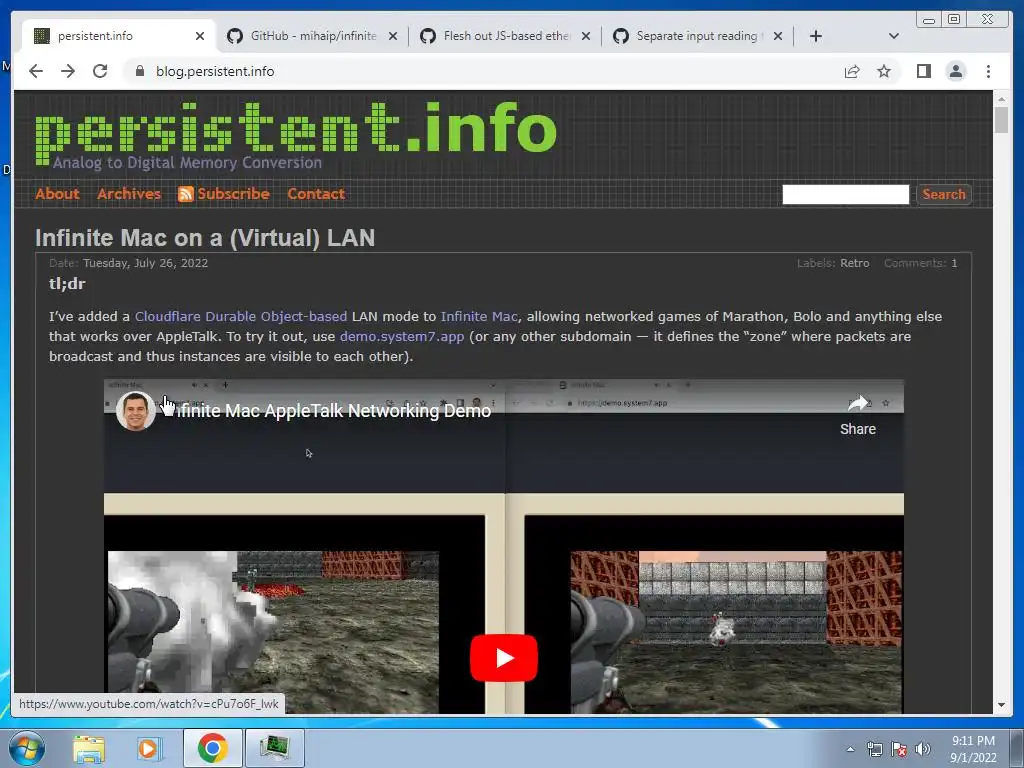1024x768 pixels.
Task: Open the Contact page
Action: click(x=316, y=193)
